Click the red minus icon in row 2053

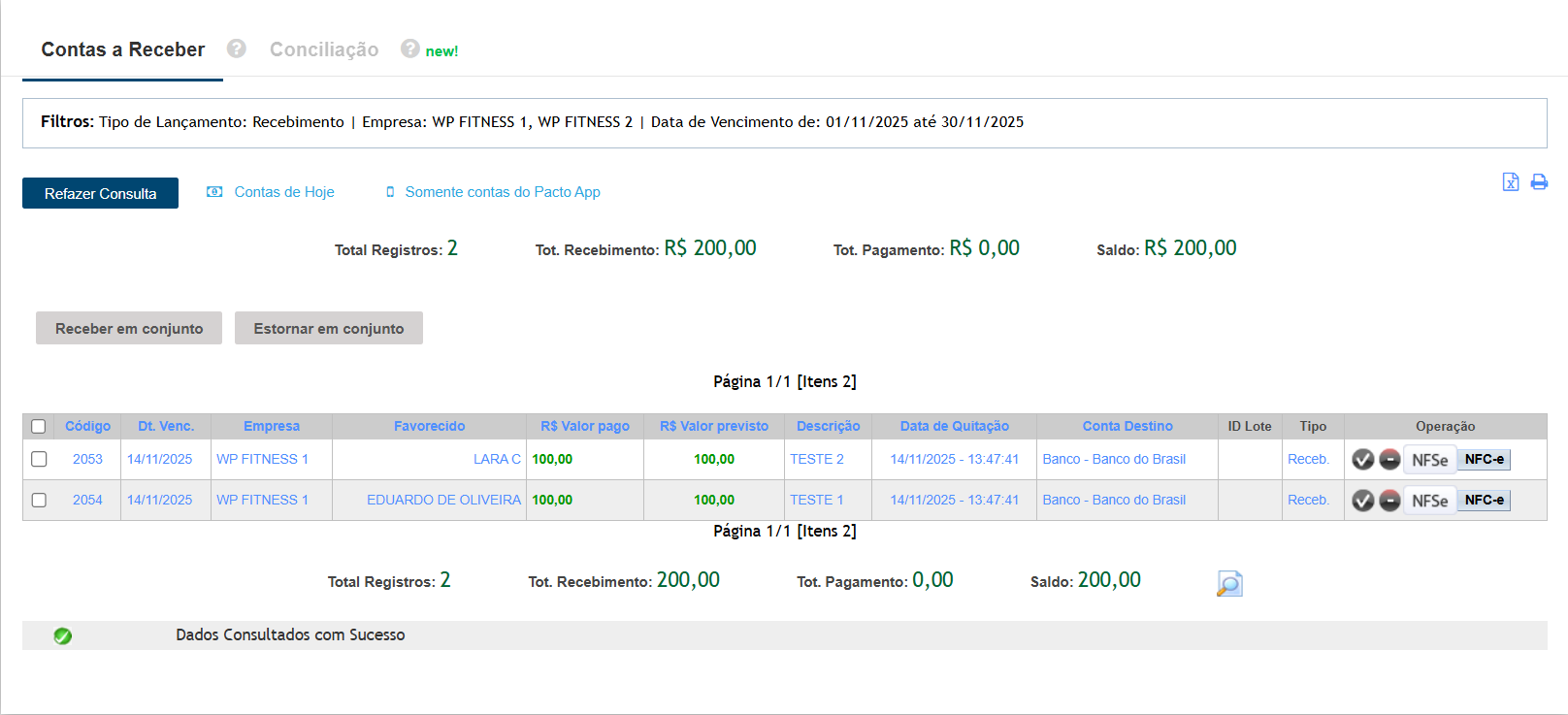tap(1389, 460)
